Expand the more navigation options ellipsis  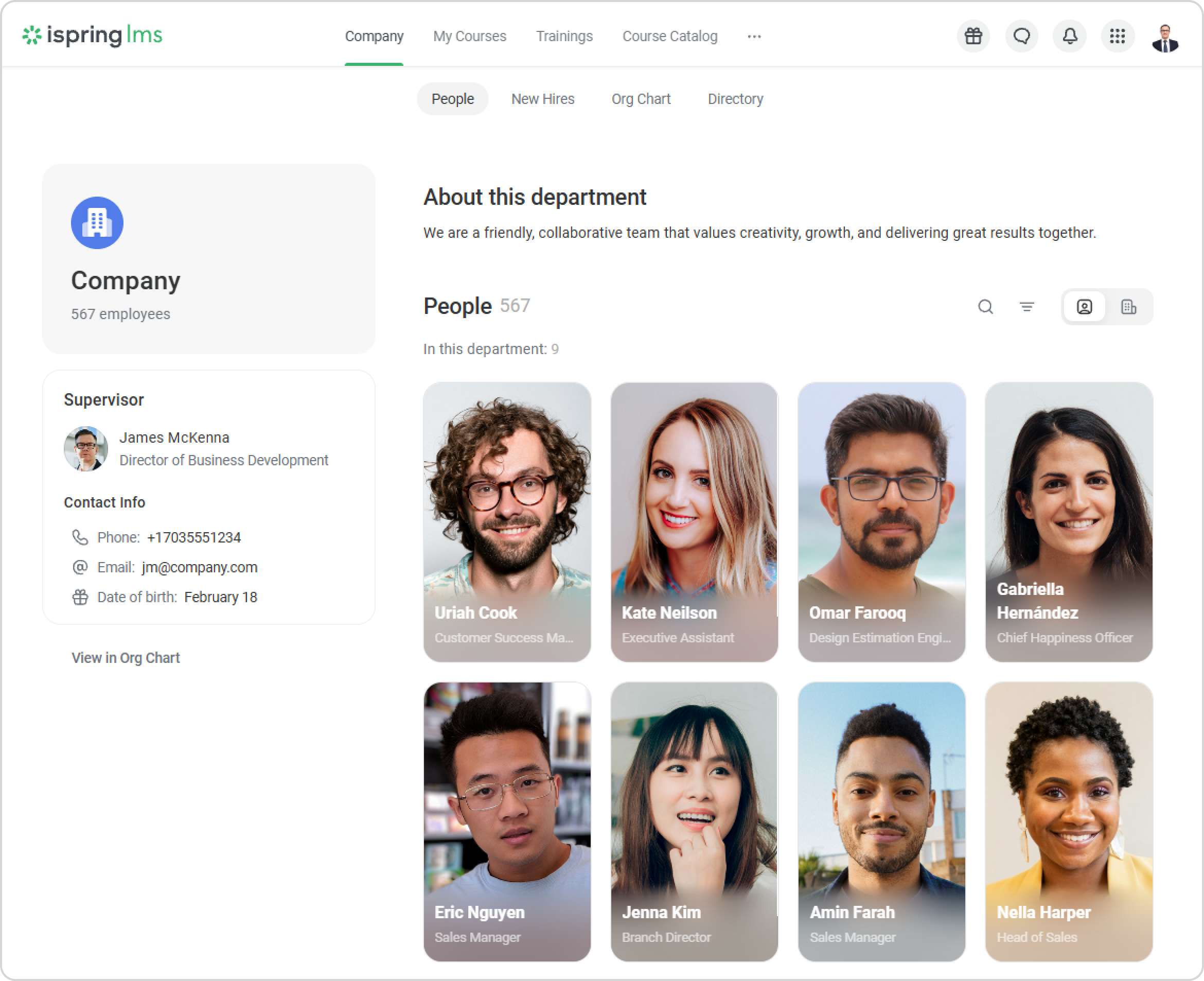(754, 36)
